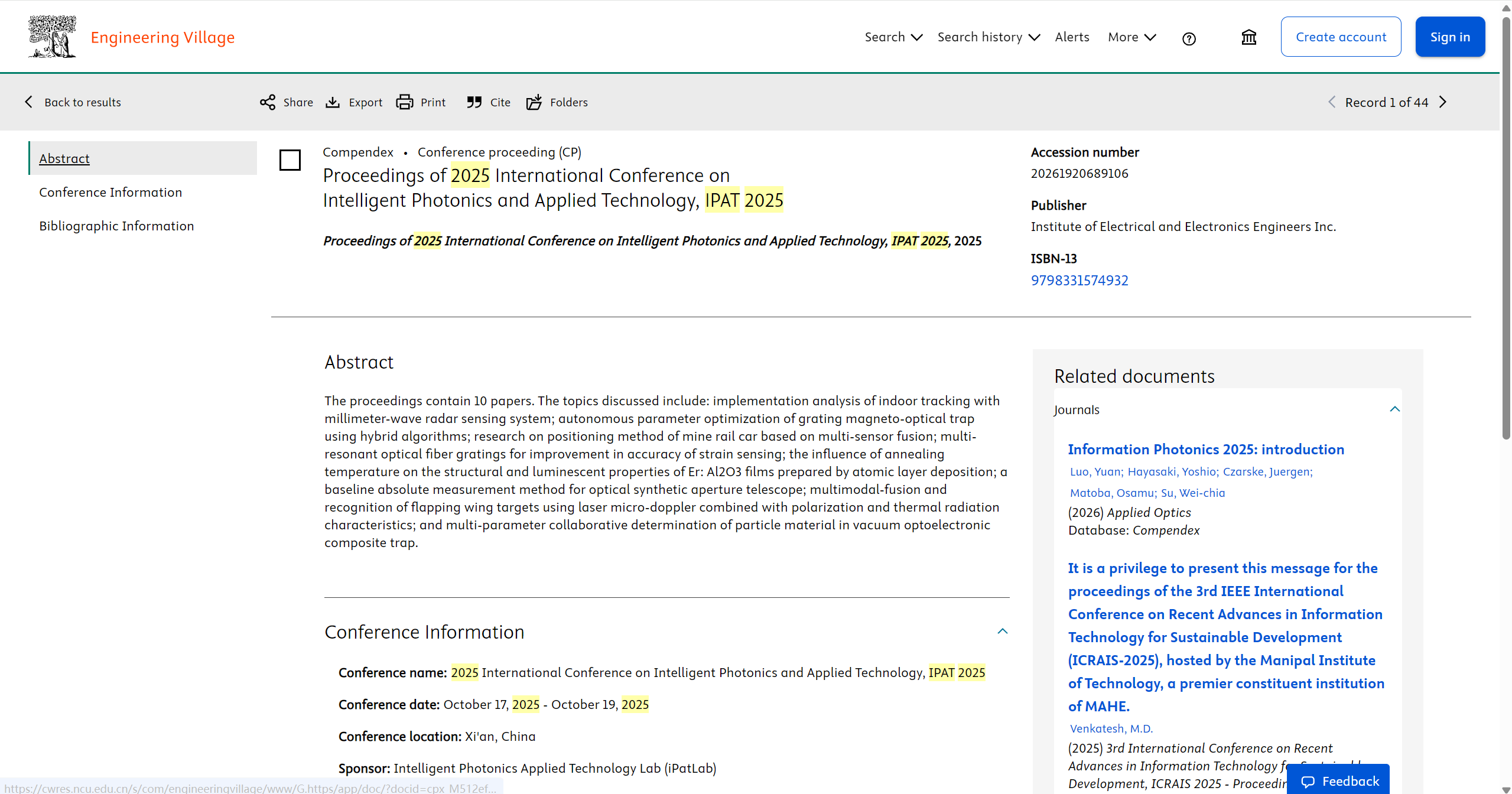Go to previous record with left arrow
The width and height of the screenshot is (1512, 794).
1332,102
